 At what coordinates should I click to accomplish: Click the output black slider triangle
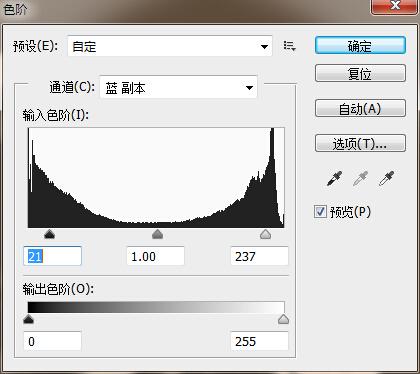point(29,319)
